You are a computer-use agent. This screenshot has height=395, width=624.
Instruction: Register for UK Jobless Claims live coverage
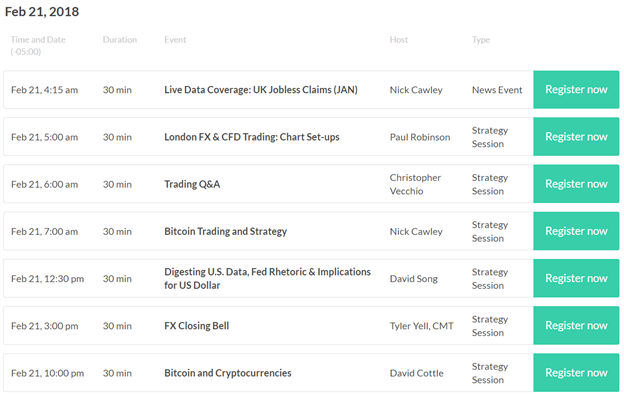[x=576, y=90]
